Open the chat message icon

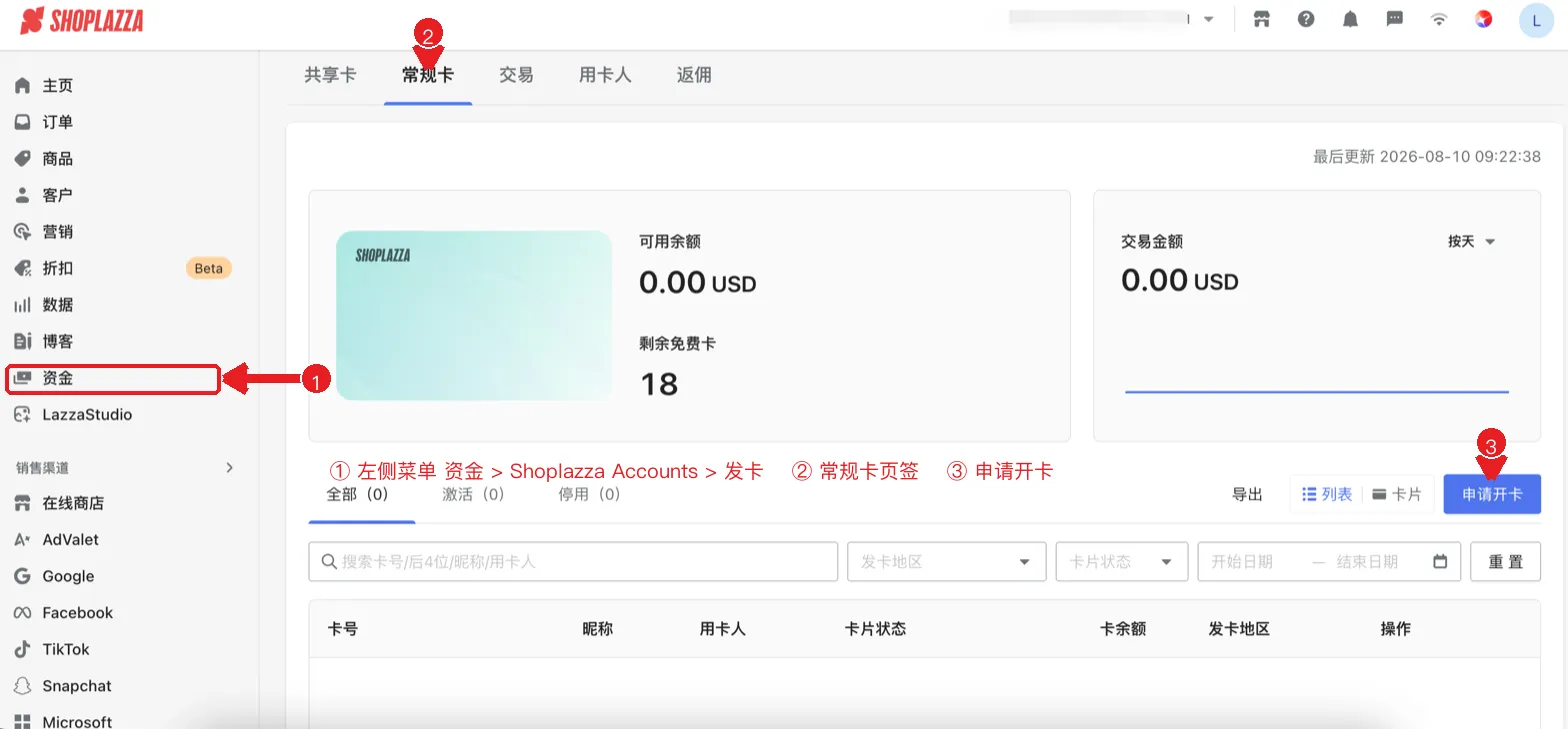(1395, 19)
